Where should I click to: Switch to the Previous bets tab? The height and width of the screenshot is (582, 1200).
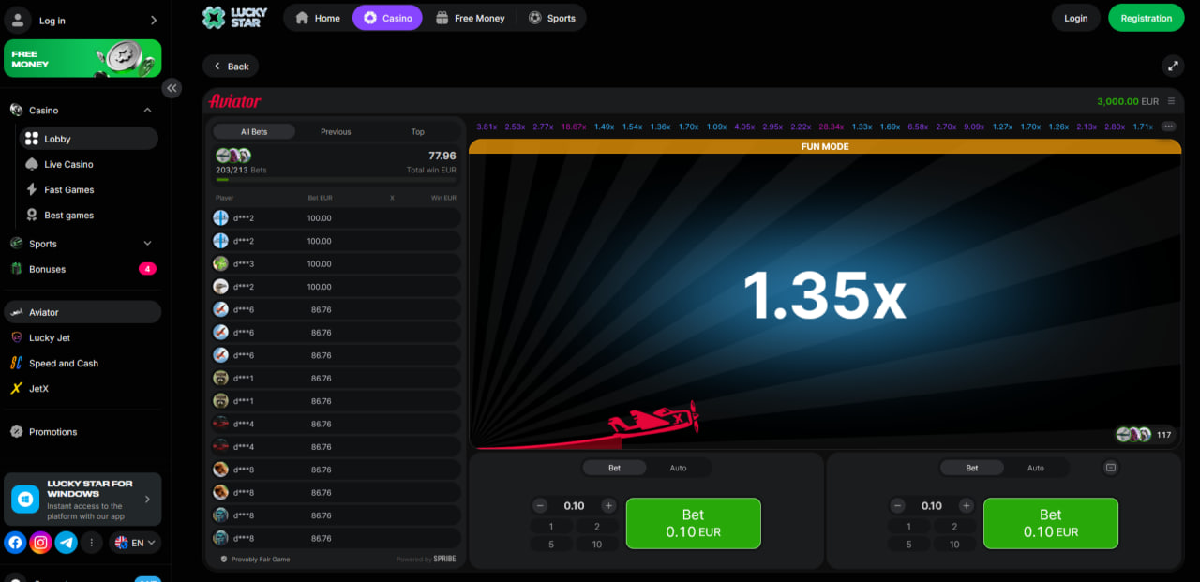coord(336,131)
